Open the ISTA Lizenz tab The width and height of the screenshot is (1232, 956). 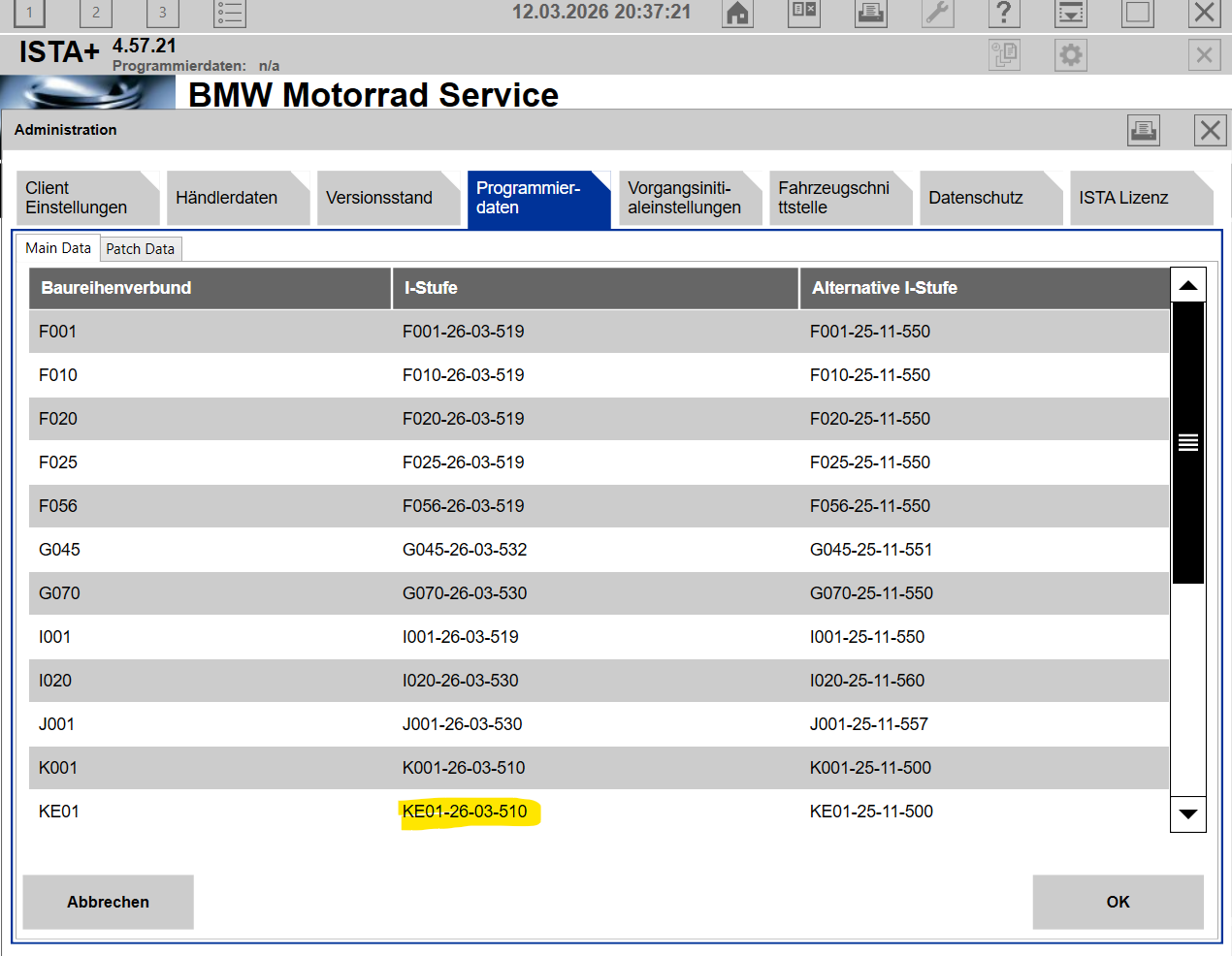tap(1123, 198)
